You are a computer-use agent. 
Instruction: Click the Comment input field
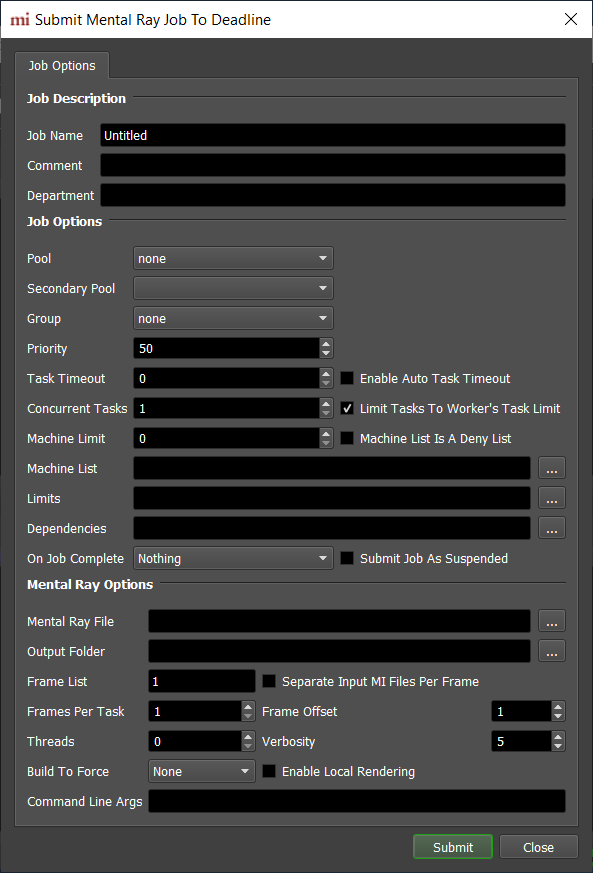(333, 165)
